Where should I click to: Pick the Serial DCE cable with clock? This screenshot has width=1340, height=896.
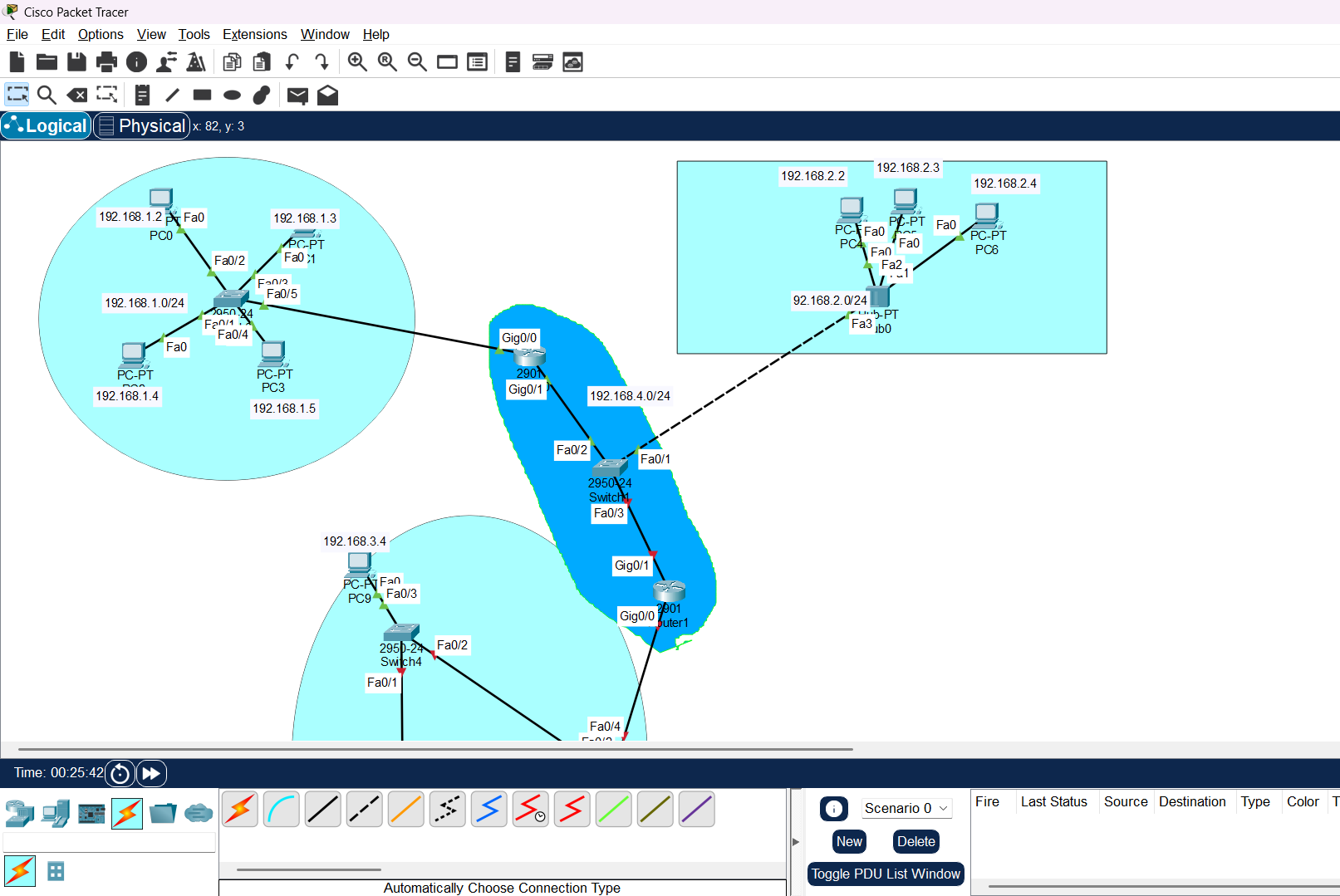(531, 809)
